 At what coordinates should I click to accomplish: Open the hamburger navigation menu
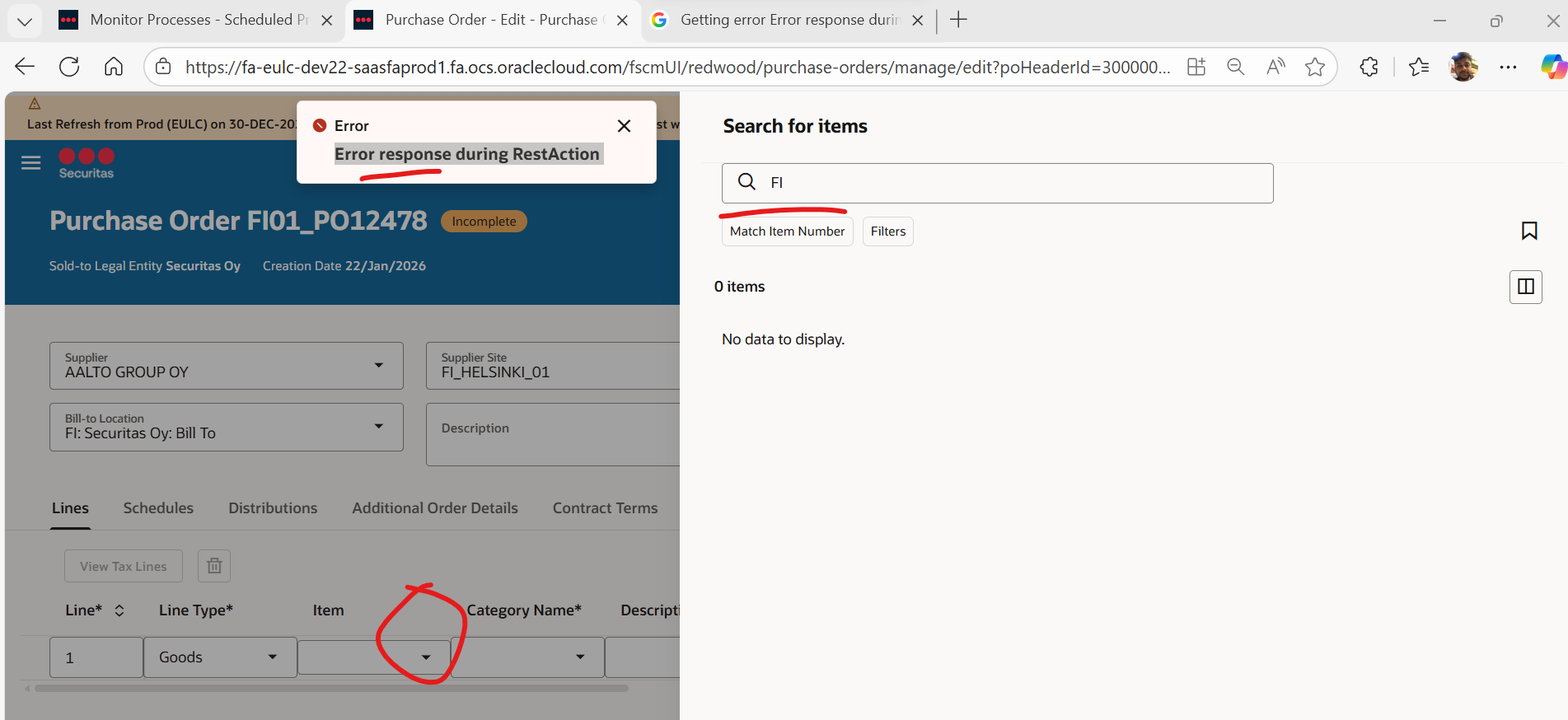pyautogui.click(x=31, y=163)
